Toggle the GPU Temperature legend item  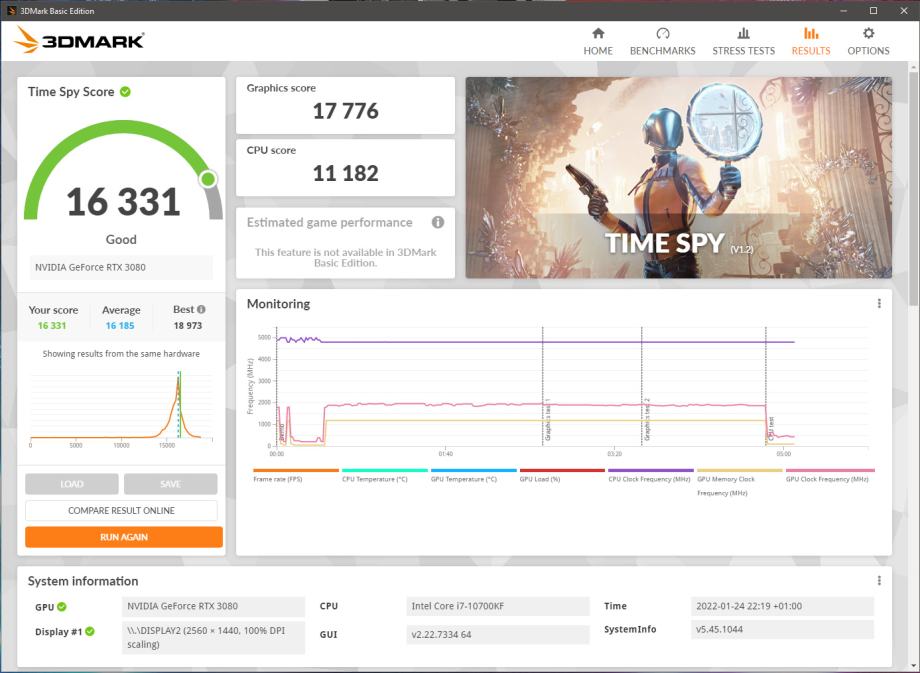[x=473, y=475]
